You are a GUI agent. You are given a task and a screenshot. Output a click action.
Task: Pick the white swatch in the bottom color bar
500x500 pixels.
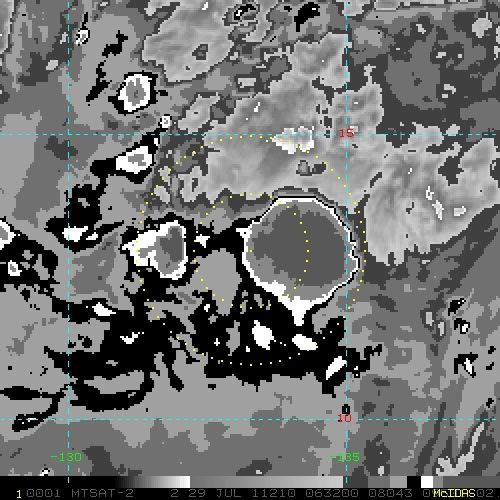[x=427, y=482]
